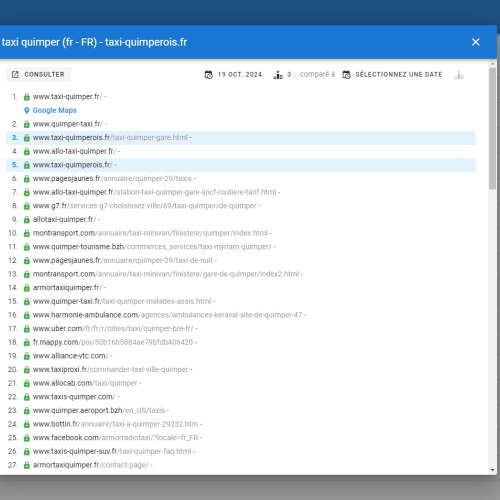This screenshot has height=500, width=500.
Task: Click the vertical scrollbar thumb
Action: 493,129
